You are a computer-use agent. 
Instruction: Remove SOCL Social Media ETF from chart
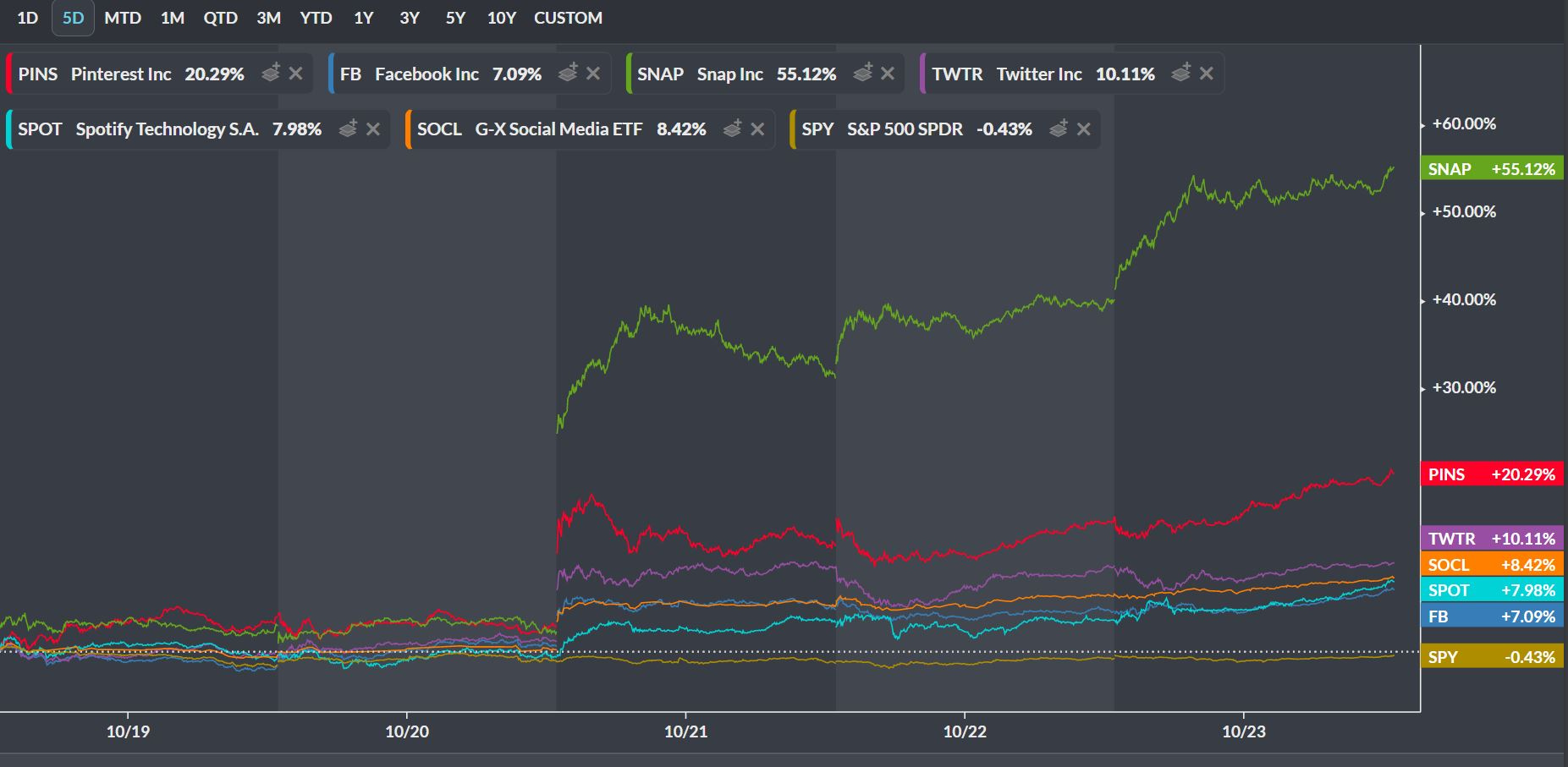757,129
